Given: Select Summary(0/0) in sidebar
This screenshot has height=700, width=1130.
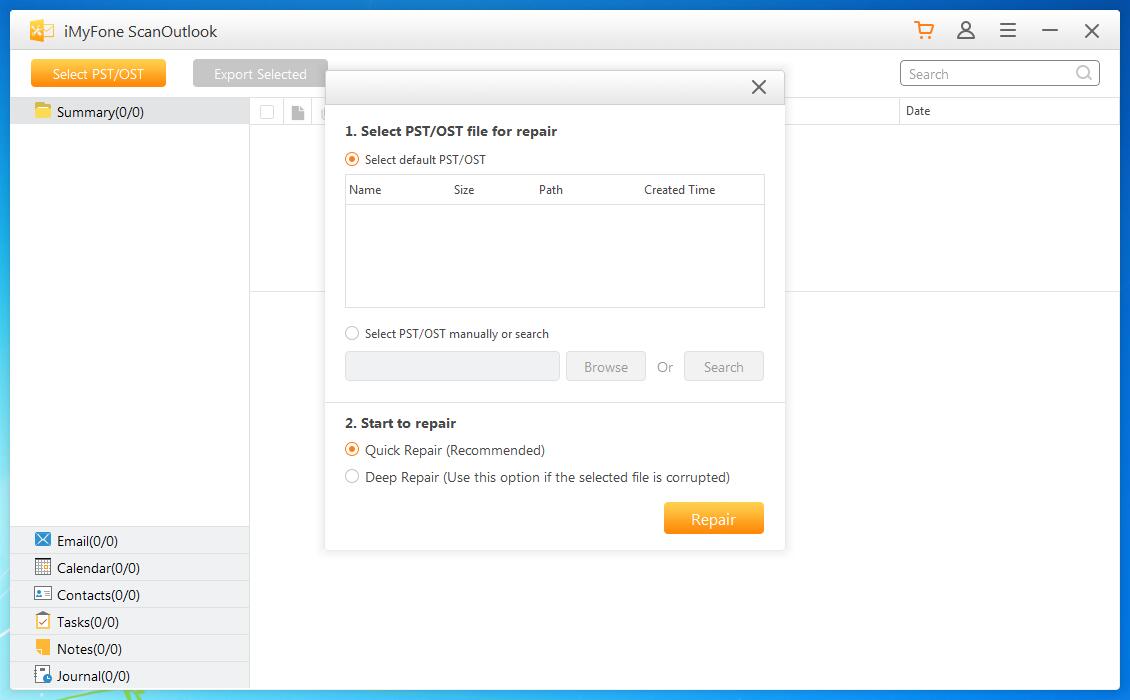Looking at the screenshot, I should point(130,111).
